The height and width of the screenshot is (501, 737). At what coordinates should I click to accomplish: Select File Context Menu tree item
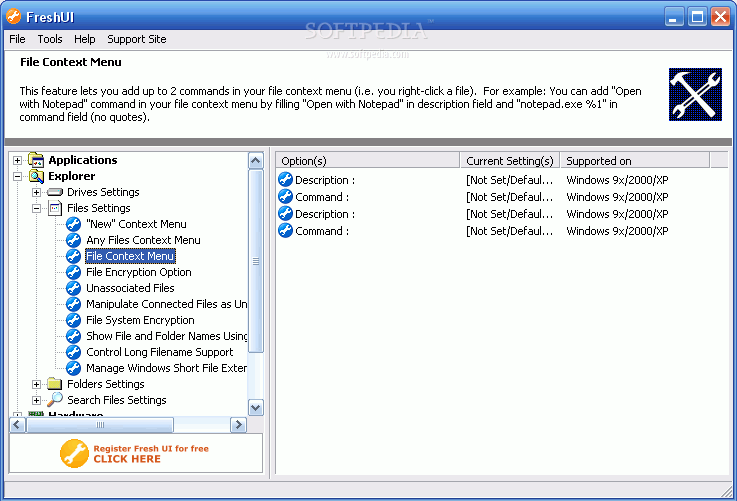coord(130,256)
